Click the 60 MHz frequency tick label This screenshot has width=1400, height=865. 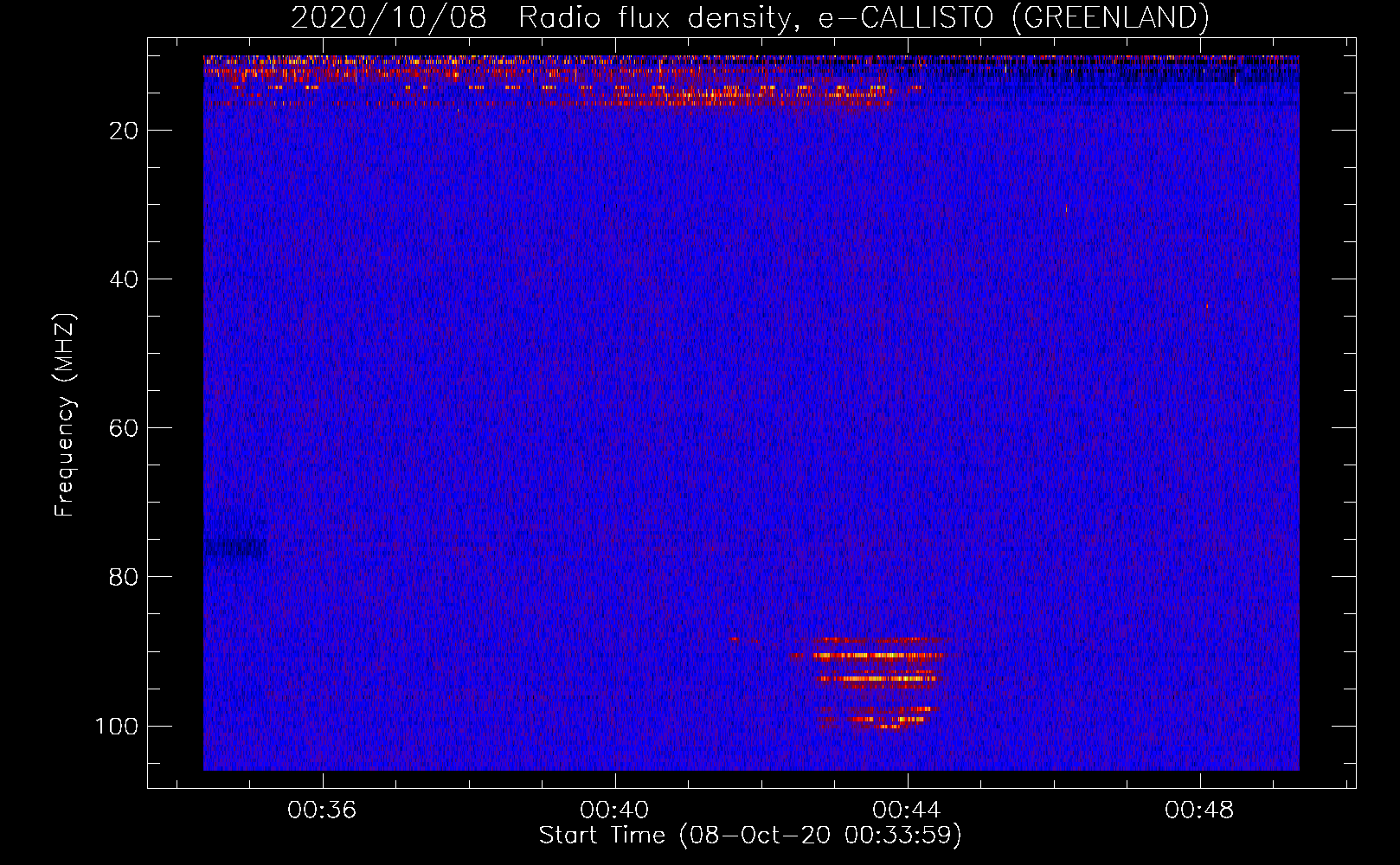coord(124,428)
